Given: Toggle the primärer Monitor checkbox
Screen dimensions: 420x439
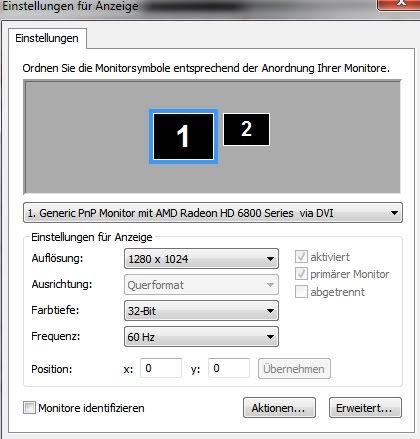Looking at the screenshot, I should 301,274.
